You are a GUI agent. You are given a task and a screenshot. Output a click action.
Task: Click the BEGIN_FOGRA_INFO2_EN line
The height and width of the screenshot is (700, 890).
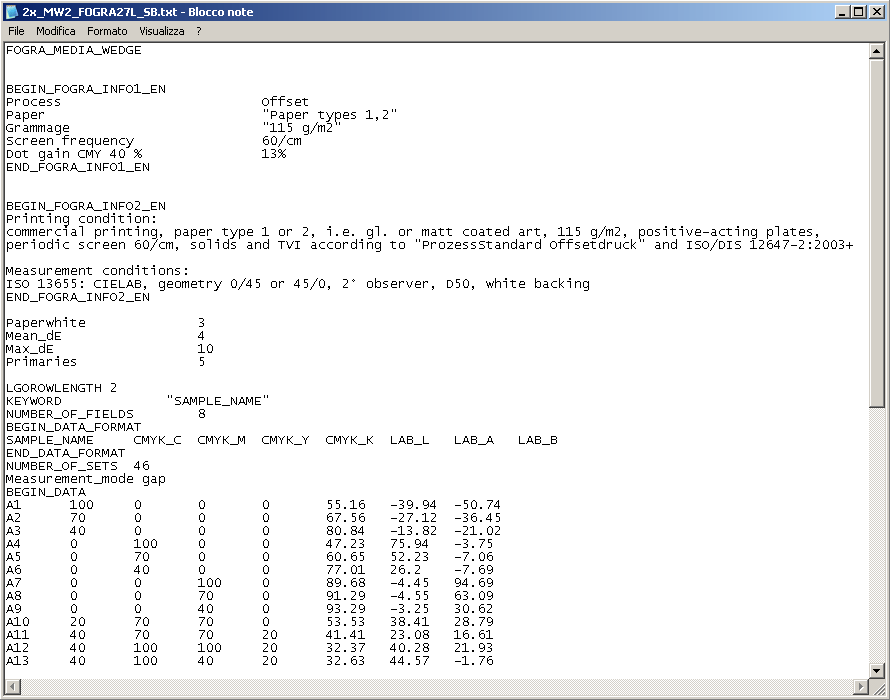[x=86, y=206]
